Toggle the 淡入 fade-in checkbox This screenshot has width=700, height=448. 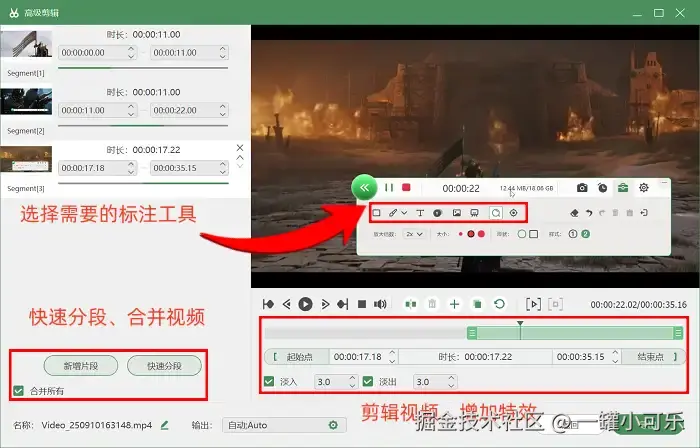pos(269,382)
